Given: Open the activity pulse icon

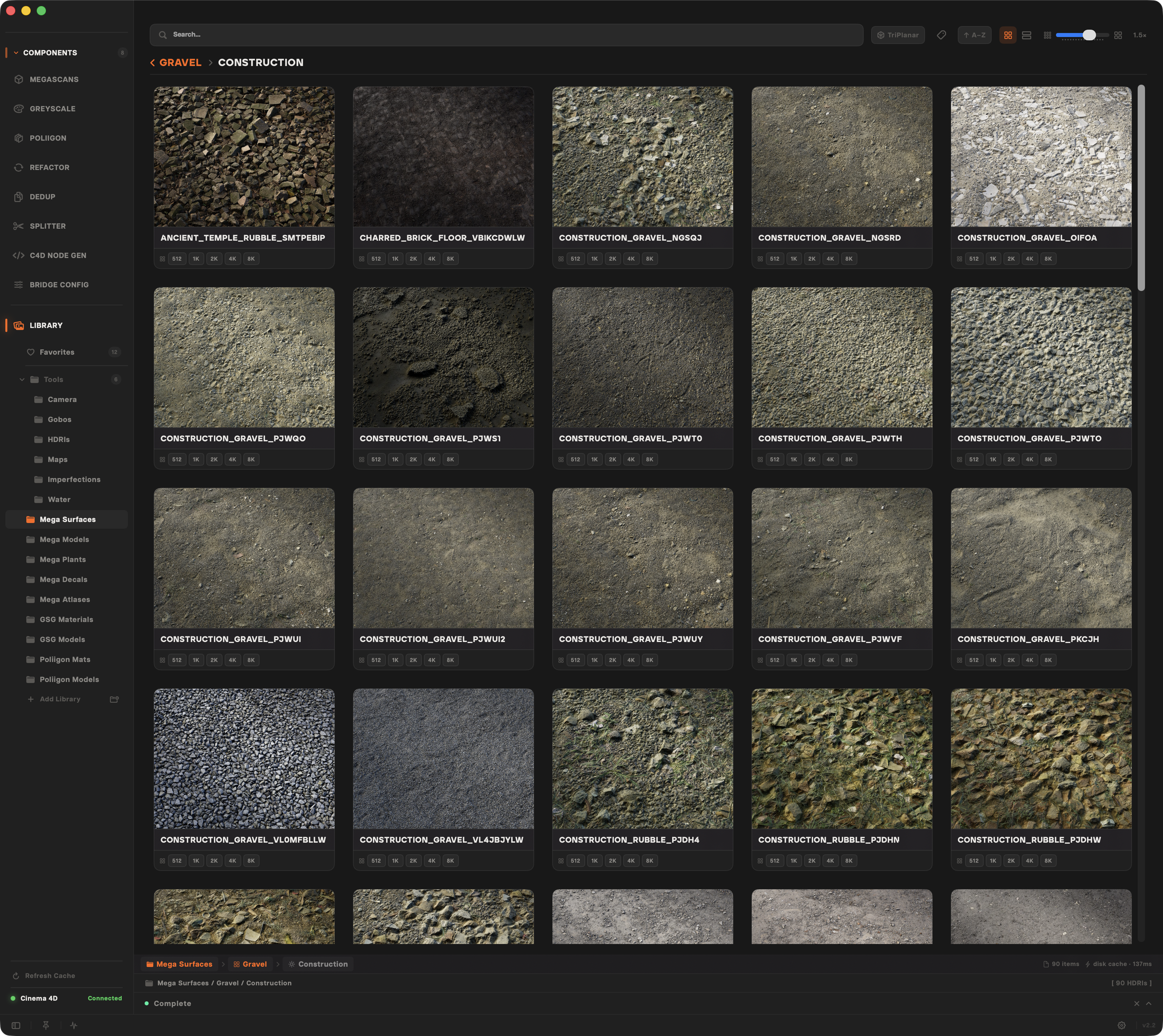Looking at the screenshot, I should [x=73, y=1025].
